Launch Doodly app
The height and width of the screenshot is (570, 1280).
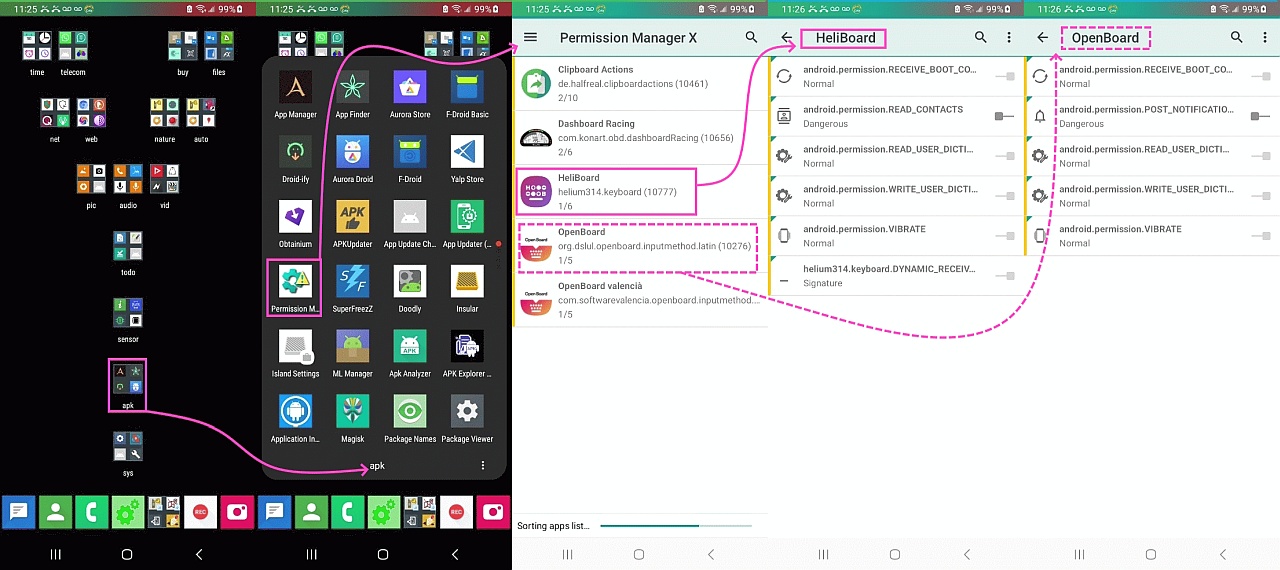click(x=410, y=282)
